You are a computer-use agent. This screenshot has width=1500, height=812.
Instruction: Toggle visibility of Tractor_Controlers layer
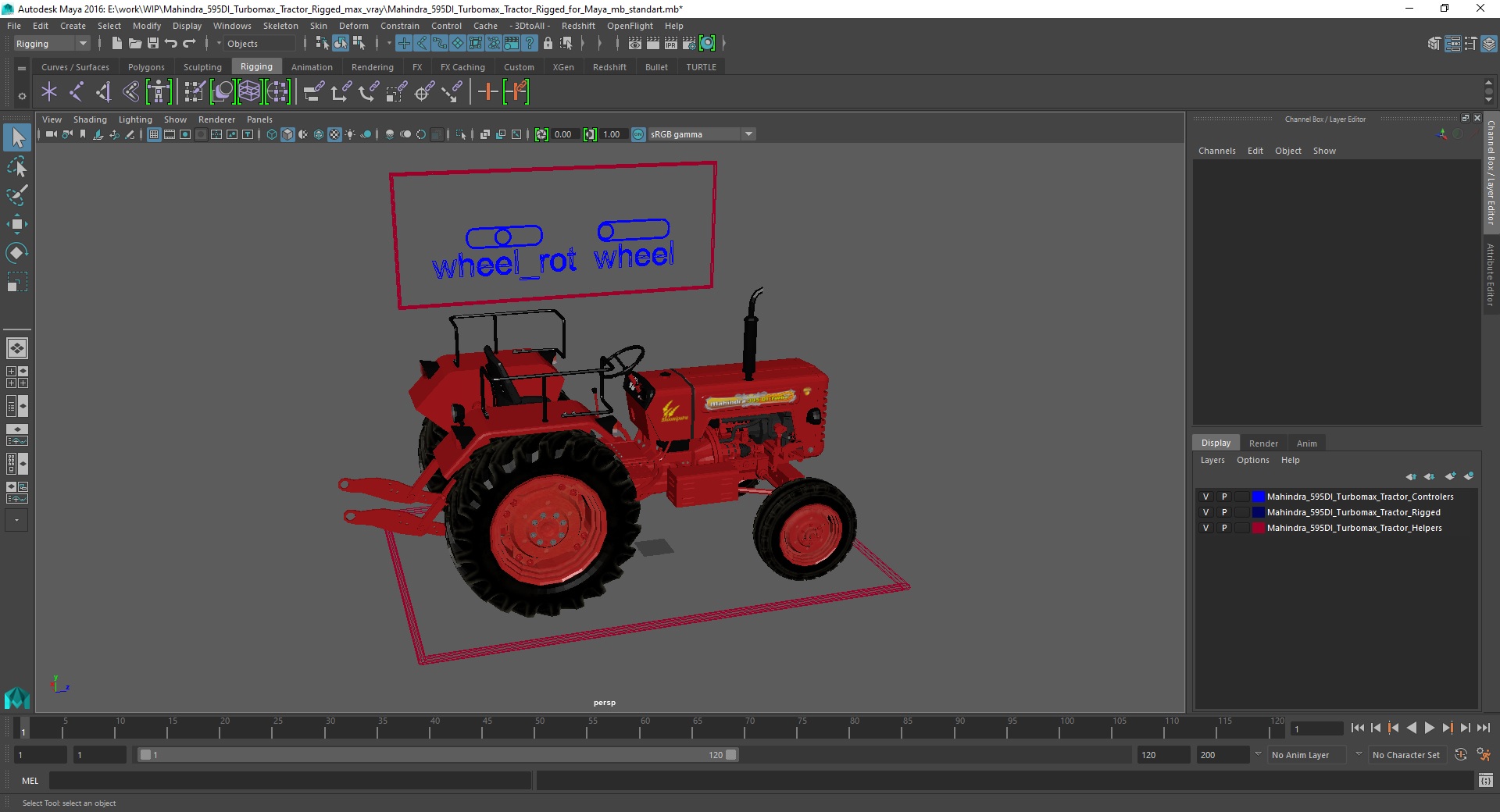[x=1205, y=497]
